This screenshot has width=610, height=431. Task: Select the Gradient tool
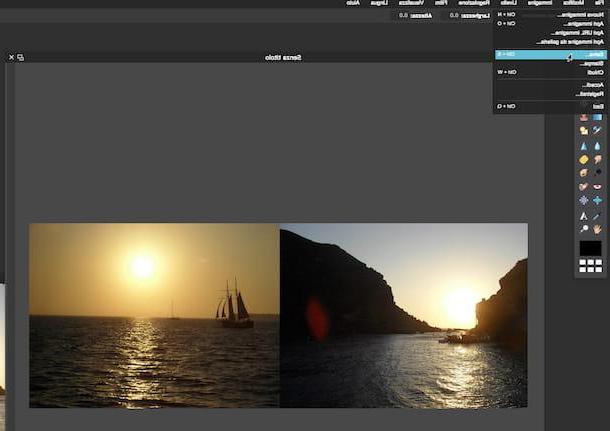coord(597,117)
